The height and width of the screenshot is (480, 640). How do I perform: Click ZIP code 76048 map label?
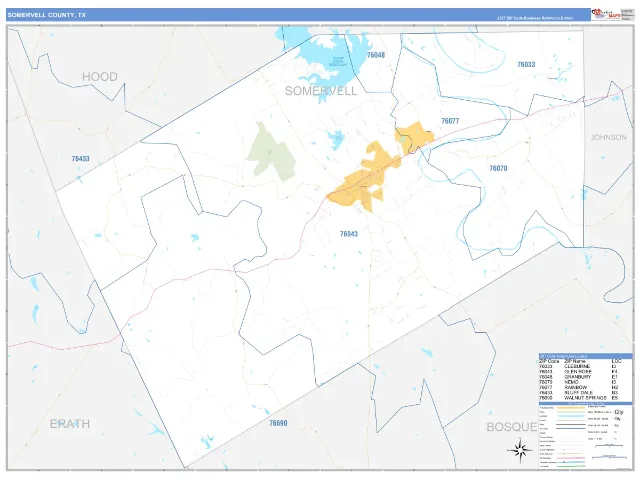click(x=376, y=55)
